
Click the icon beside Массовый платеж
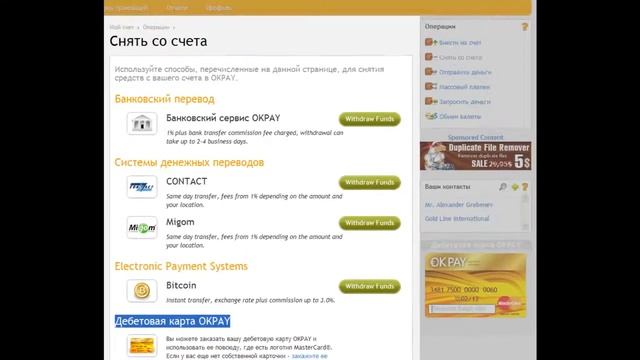point(431,87)
